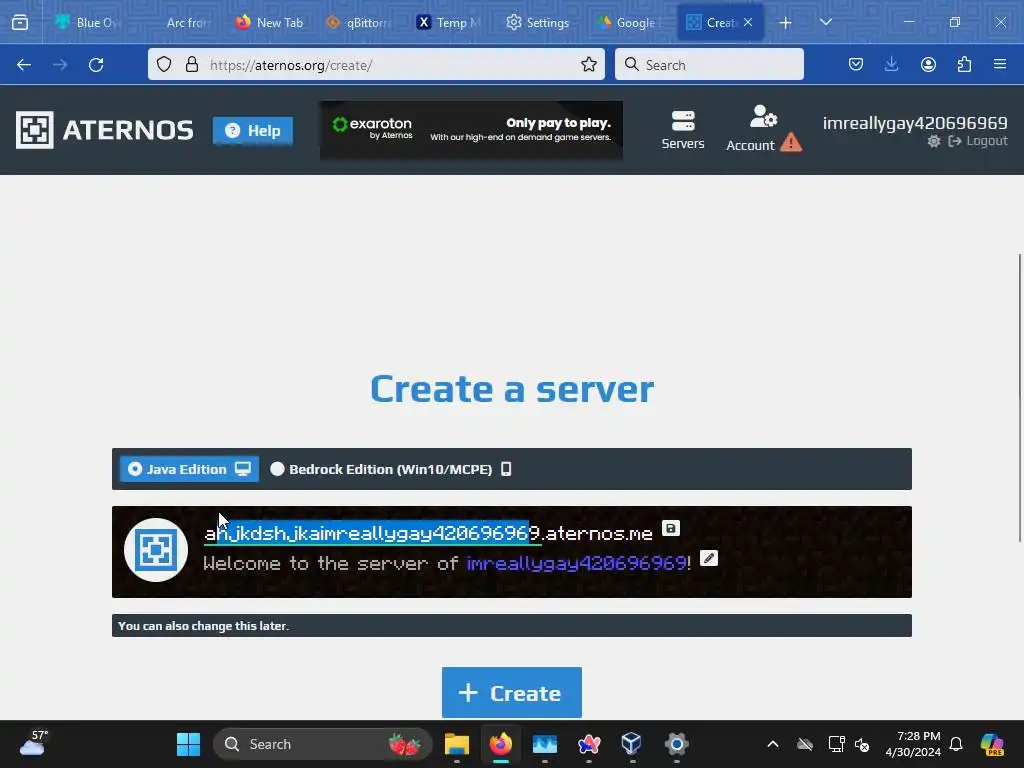Image resolution: width=1024 pixels, height=768 pixels.
Task: Open the clock showing 7:28 PM
Action: [913, 744]
